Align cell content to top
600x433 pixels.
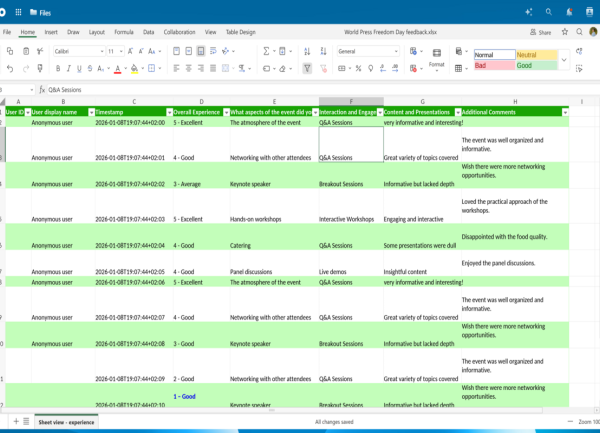click(176, 51)
